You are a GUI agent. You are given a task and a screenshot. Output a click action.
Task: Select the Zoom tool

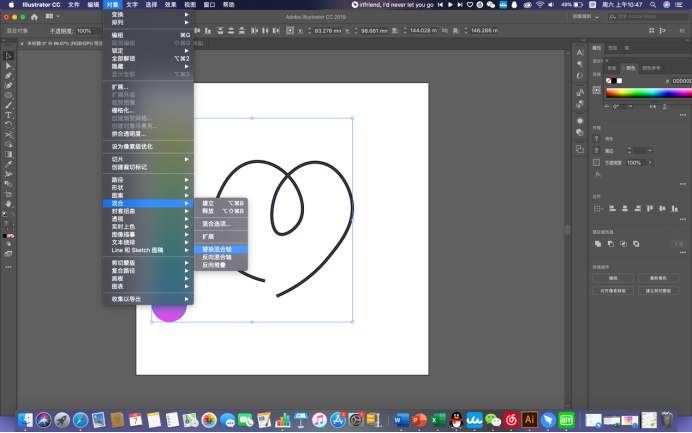click(x=8, y=204)
